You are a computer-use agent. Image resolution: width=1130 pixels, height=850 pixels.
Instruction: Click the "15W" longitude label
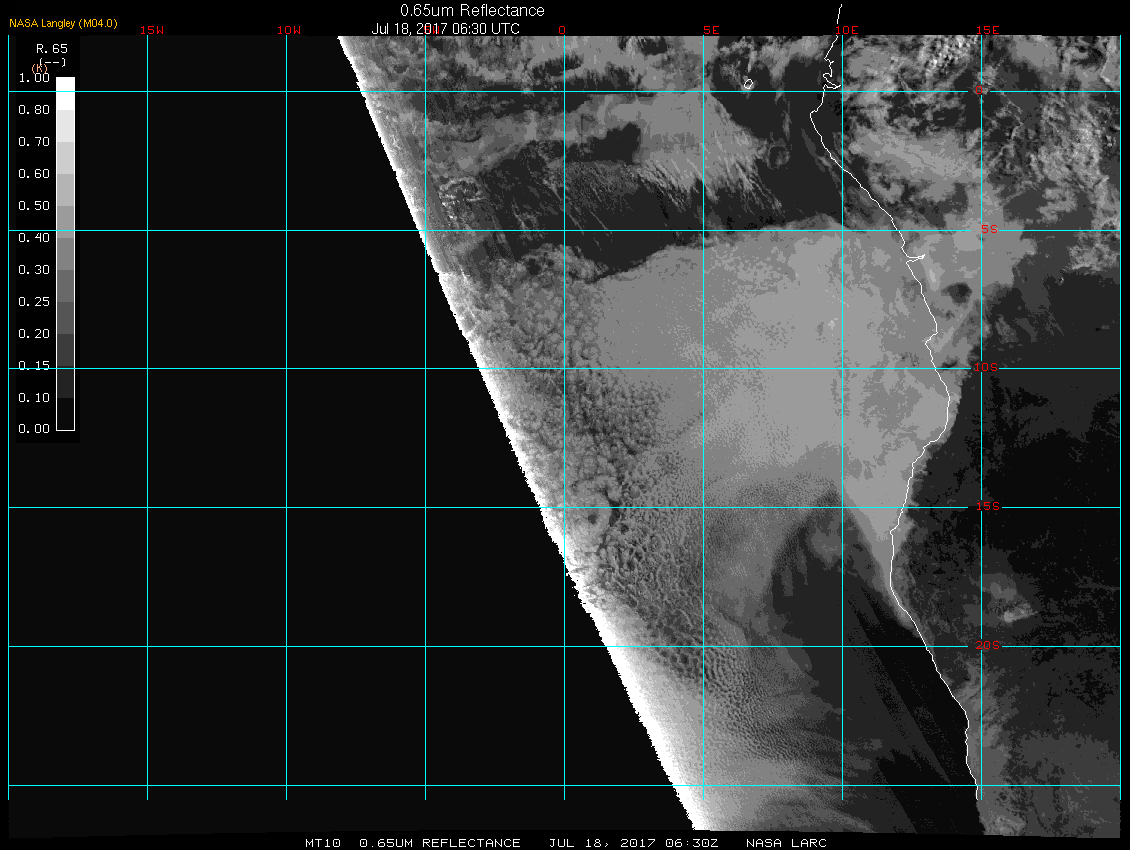(152, 30)
